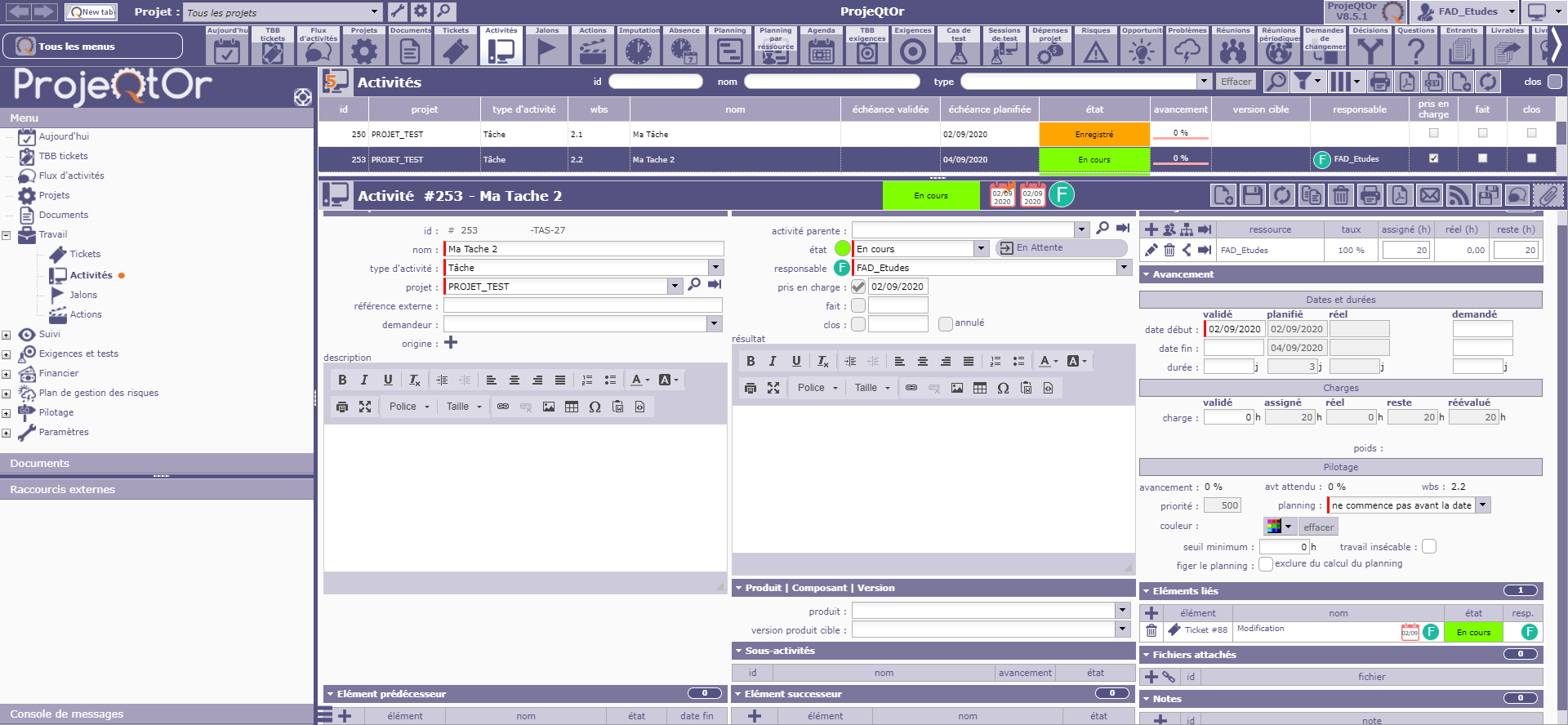Insert a table in the résultat editor
Viewport: 1568px width, 725px height.
tap(980, 388)
